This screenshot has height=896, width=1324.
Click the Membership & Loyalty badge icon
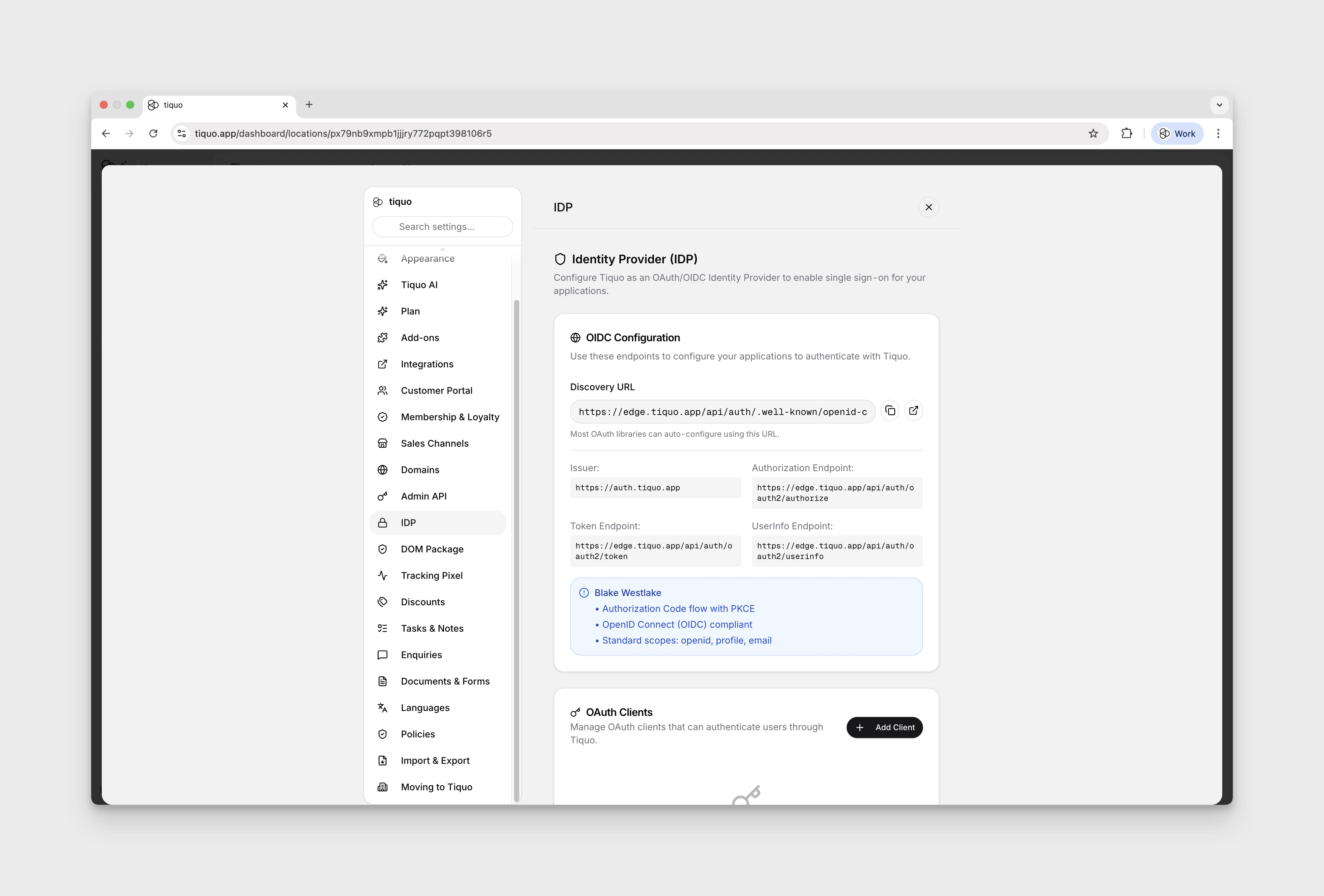click(x=382, y=417)
